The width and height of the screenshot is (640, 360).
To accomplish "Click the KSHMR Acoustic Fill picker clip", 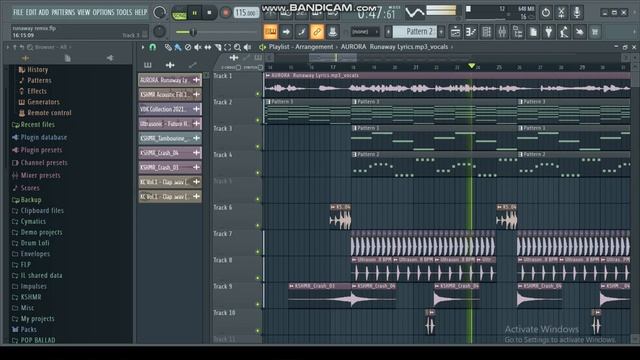I will (x=170, y=94).
